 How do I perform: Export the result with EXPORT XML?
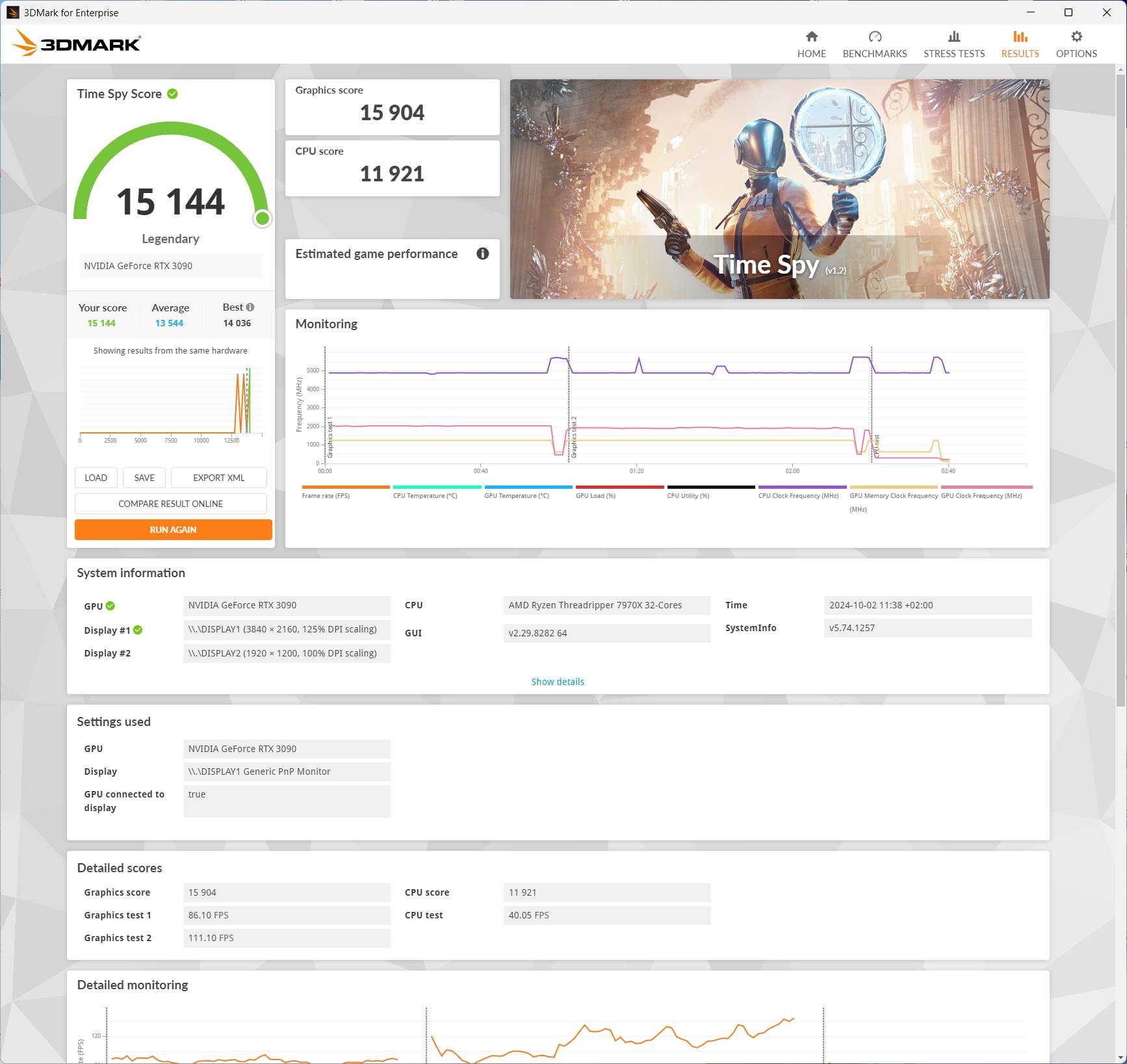[219, 478]
